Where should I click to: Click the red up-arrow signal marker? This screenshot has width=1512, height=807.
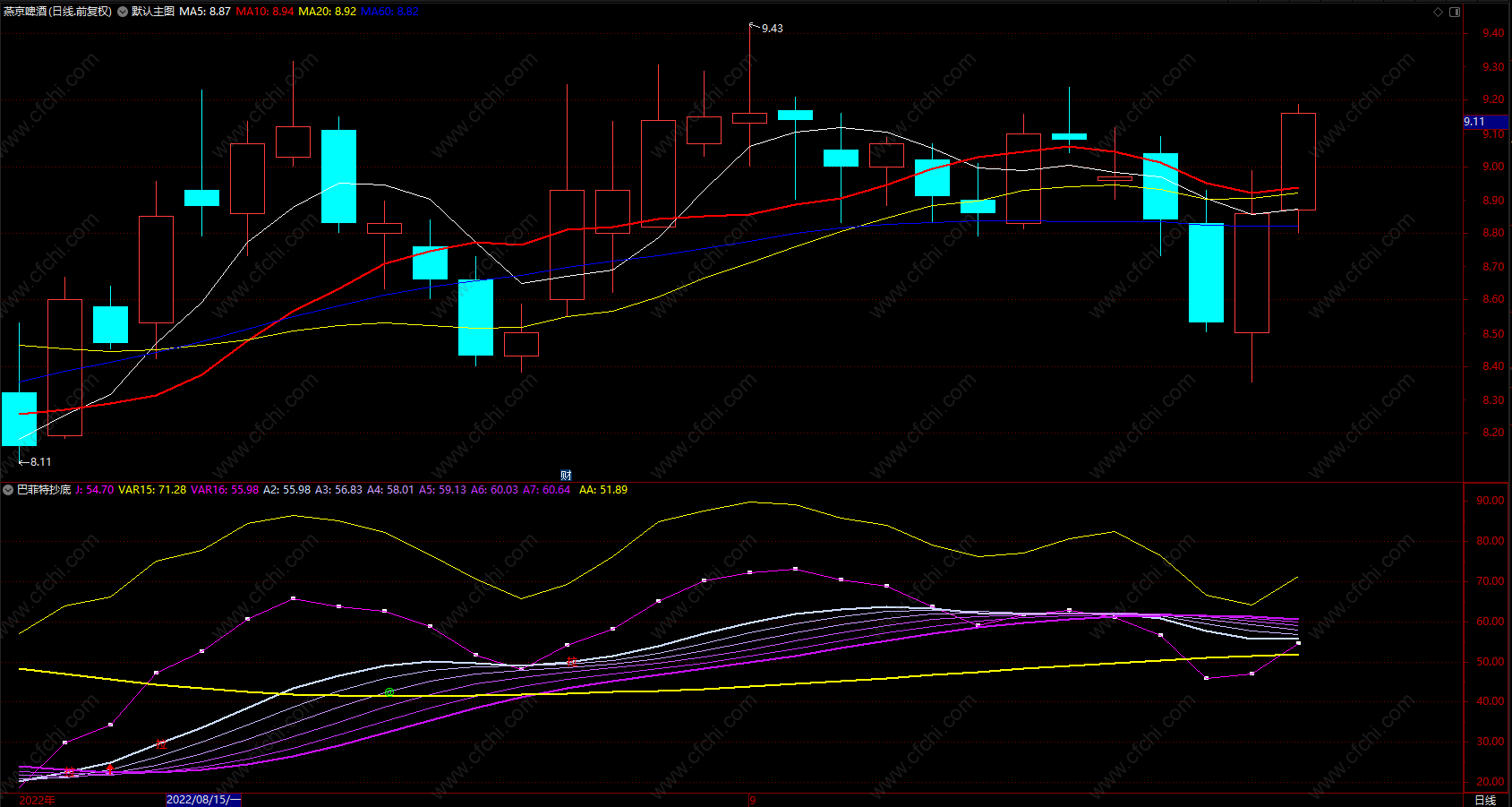pos(109,768)
